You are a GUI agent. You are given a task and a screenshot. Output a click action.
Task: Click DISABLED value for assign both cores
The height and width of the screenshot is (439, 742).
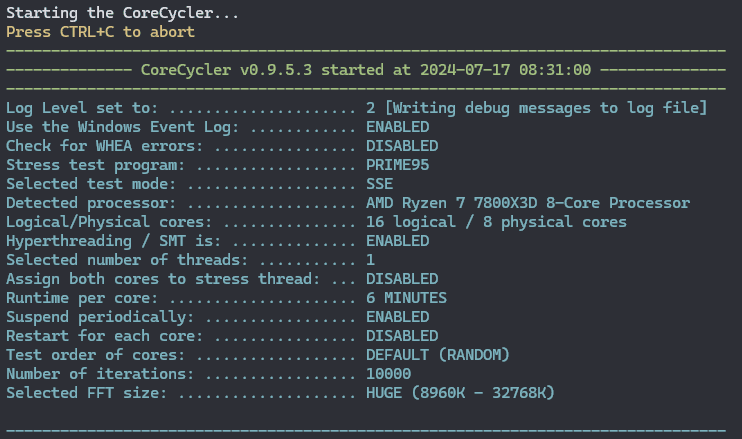click(x=402, y=279)
